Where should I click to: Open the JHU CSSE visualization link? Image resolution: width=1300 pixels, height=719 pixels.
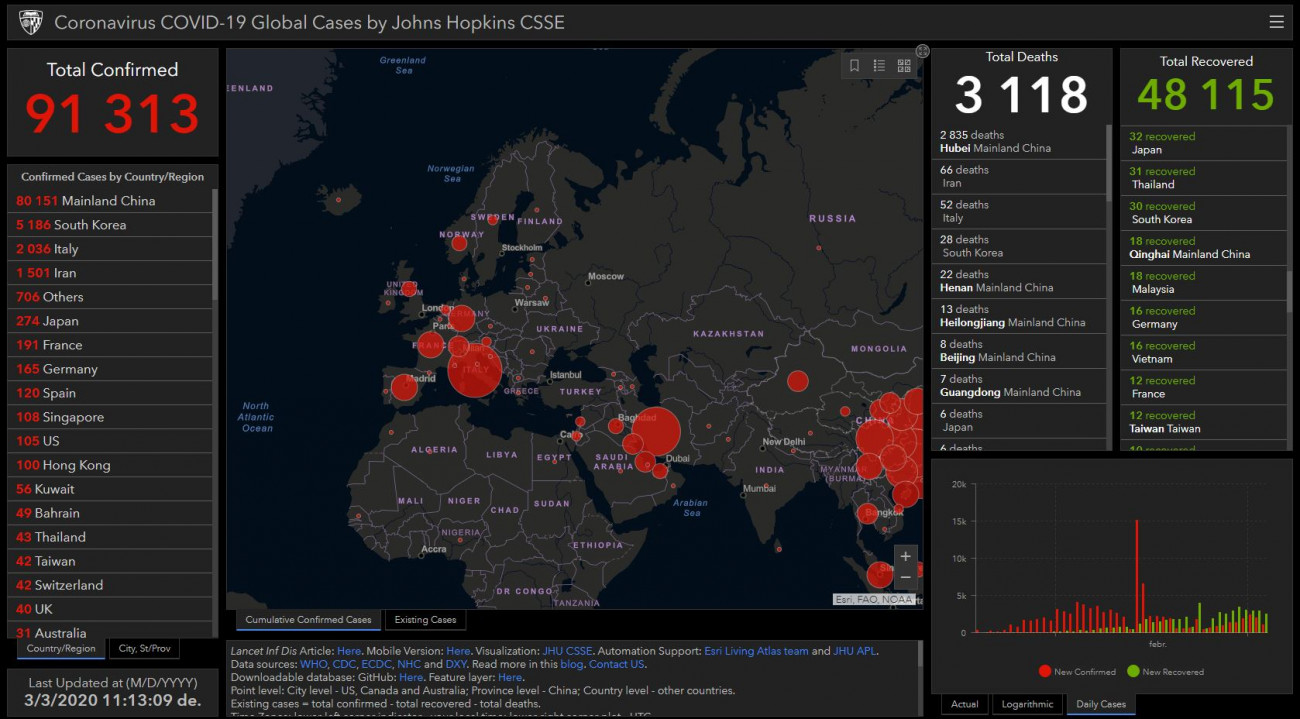566,651
